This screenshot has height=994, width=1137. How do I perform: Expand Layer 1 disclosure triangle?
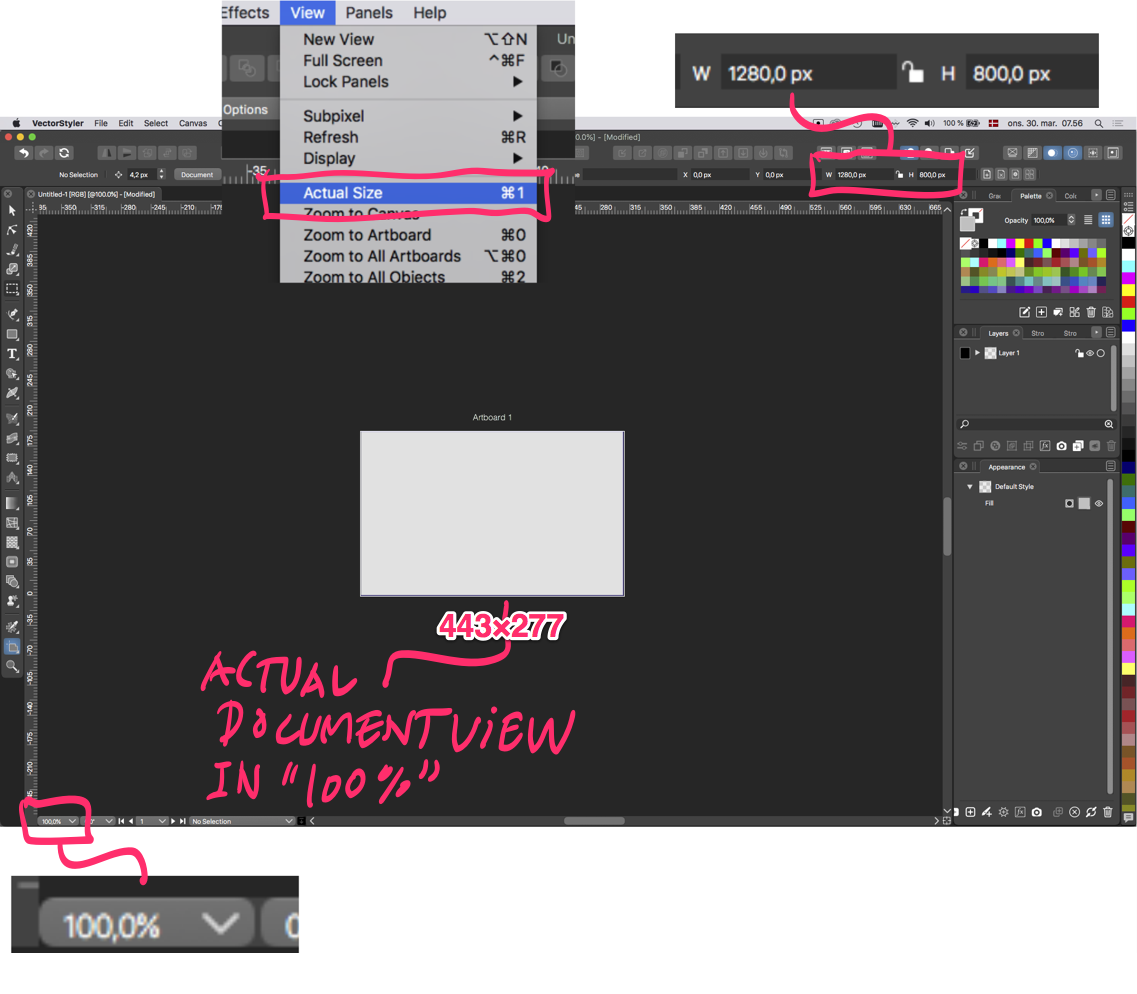pyautogui.click(x=977, y=353)
